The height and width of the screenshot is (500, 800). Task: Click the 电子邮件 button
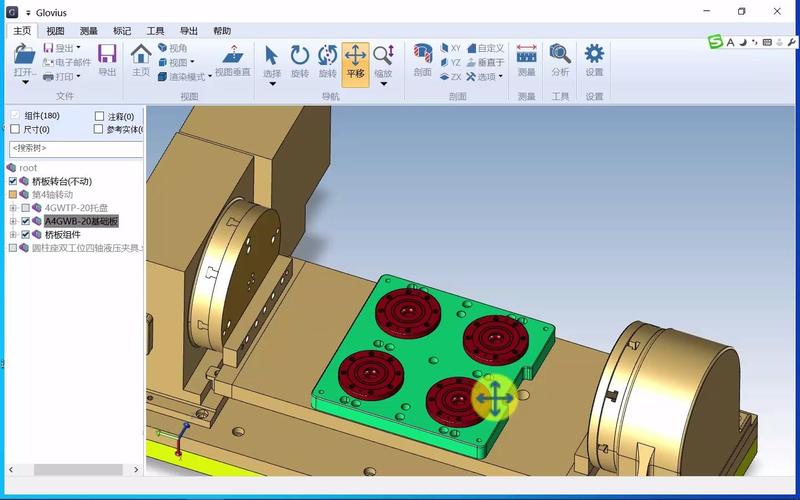(67, 62)
